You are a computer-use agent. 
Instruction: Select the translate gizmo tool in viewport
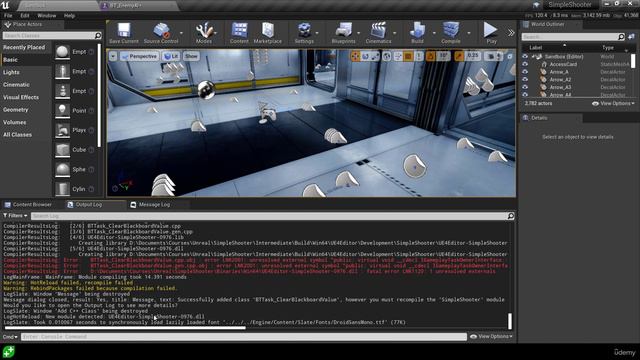pos(355,56)
